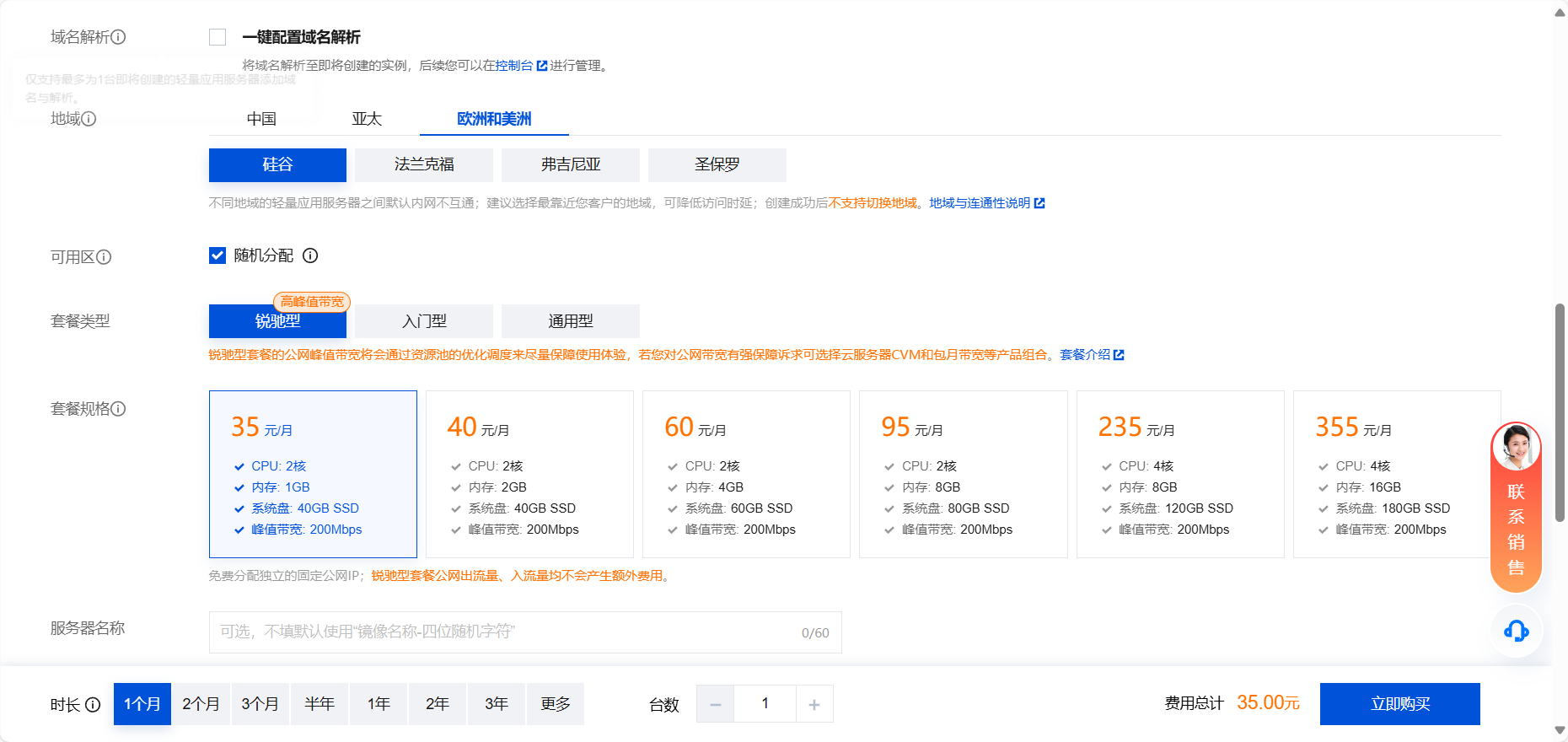The width and height of the screenshot is (1568, 742).
Task: Open 更多 duration options
Action: pos(556,704)
